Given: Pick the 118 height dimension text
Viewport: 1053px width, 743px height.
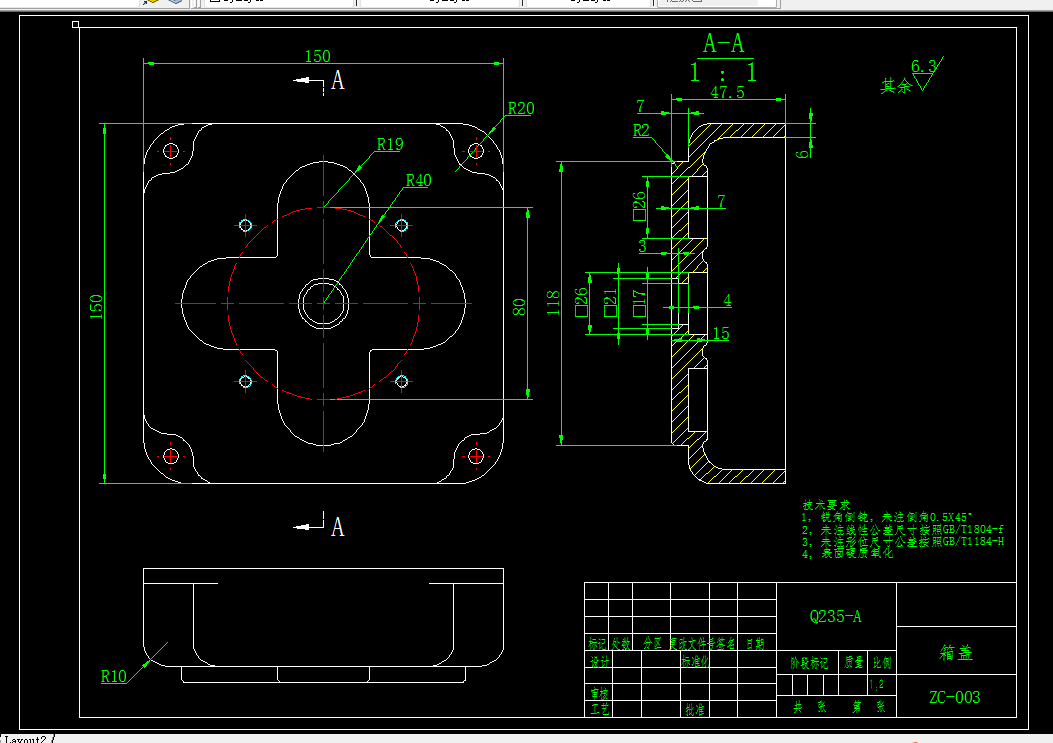Looking at the screenshot, I should pos(553,303).
